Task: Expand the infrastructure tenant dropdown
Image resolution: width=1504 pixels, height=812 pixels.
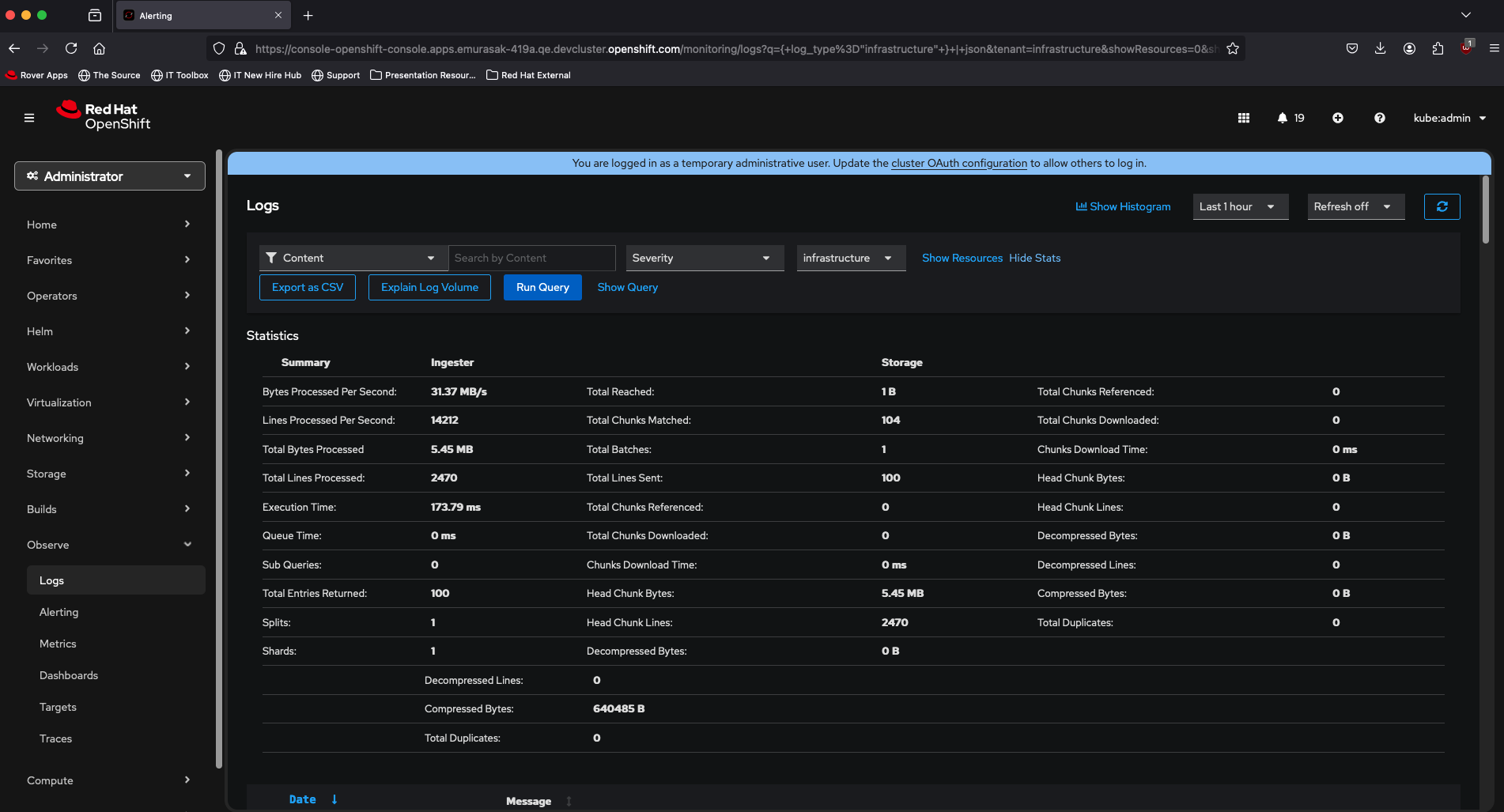Action: pyautogui.click(x=850, y=258)
